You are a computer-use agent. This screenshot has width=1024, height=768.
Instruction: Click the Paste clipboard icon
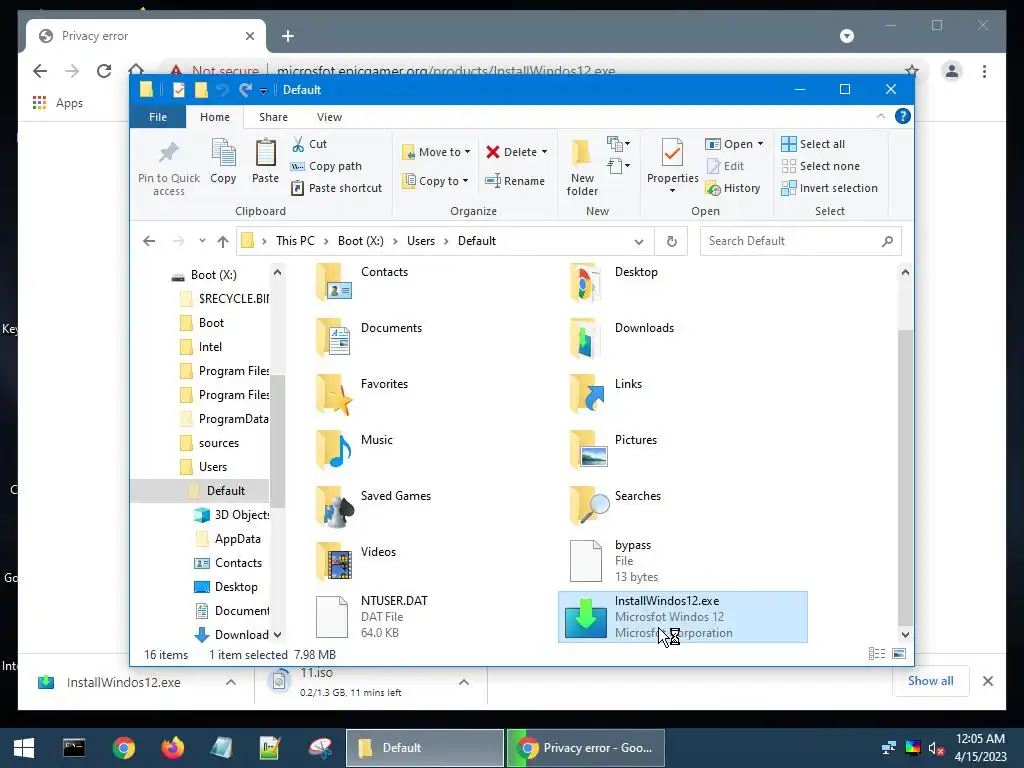[265, 161]
